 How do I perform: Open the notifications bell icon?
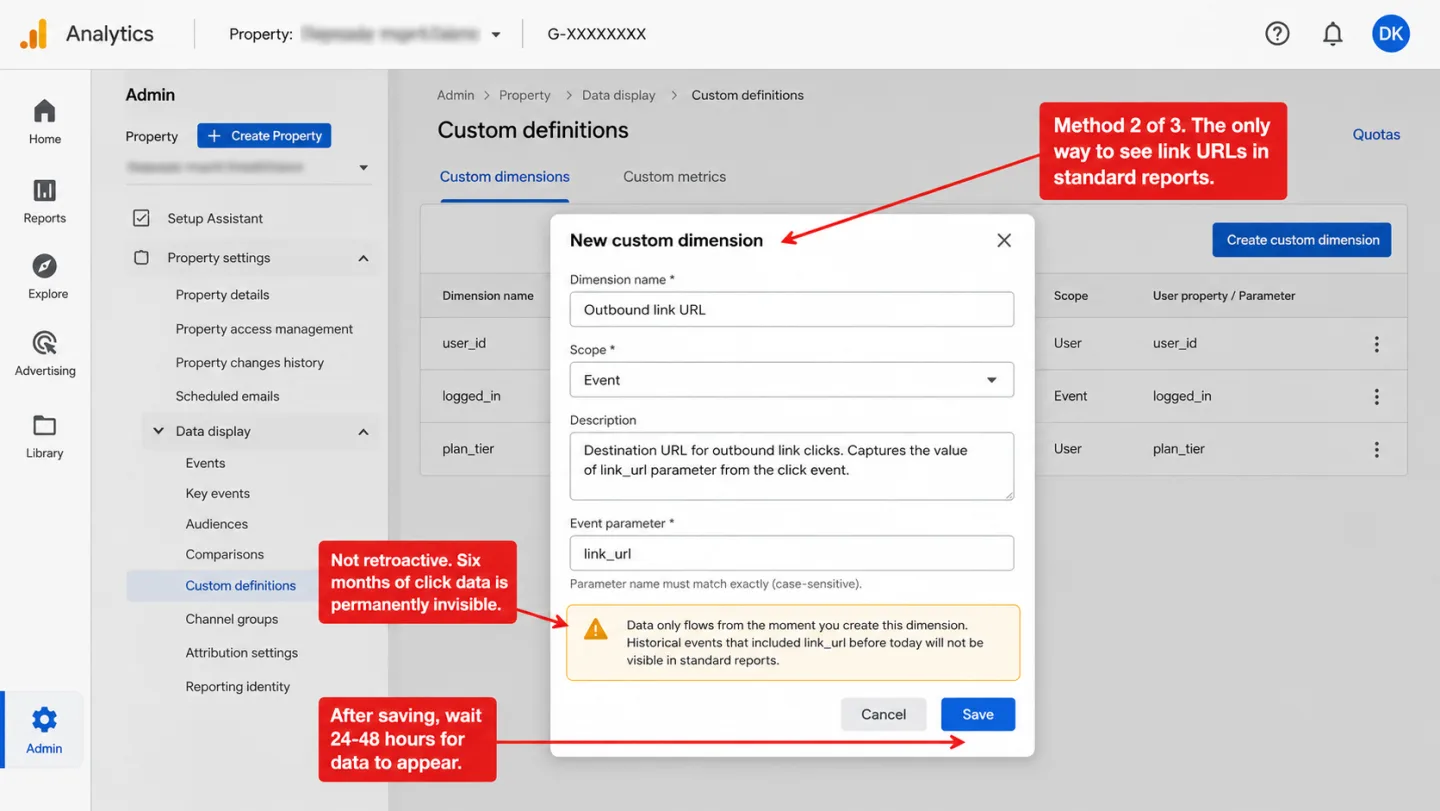pos(1332,34)
